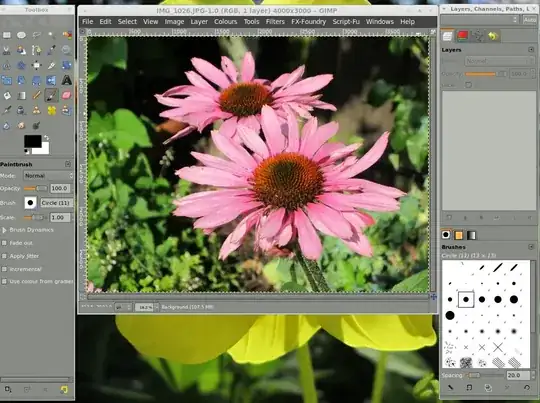Click the Circle (11) brush name button
540x403 pixels.
tap(56, 203)
